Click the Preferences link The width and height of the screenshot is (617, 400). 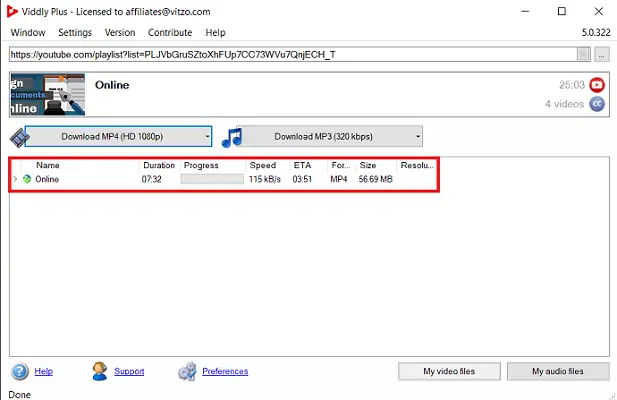pos(225,372)
